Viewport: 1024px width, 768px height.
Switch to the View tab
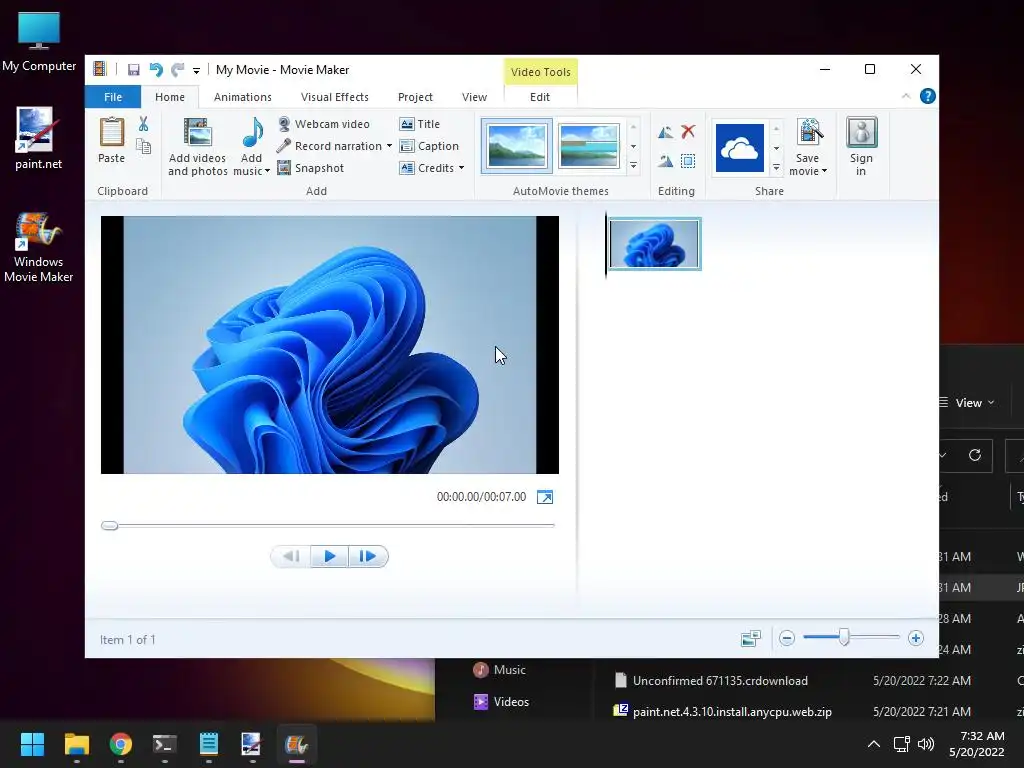(474, 97)
